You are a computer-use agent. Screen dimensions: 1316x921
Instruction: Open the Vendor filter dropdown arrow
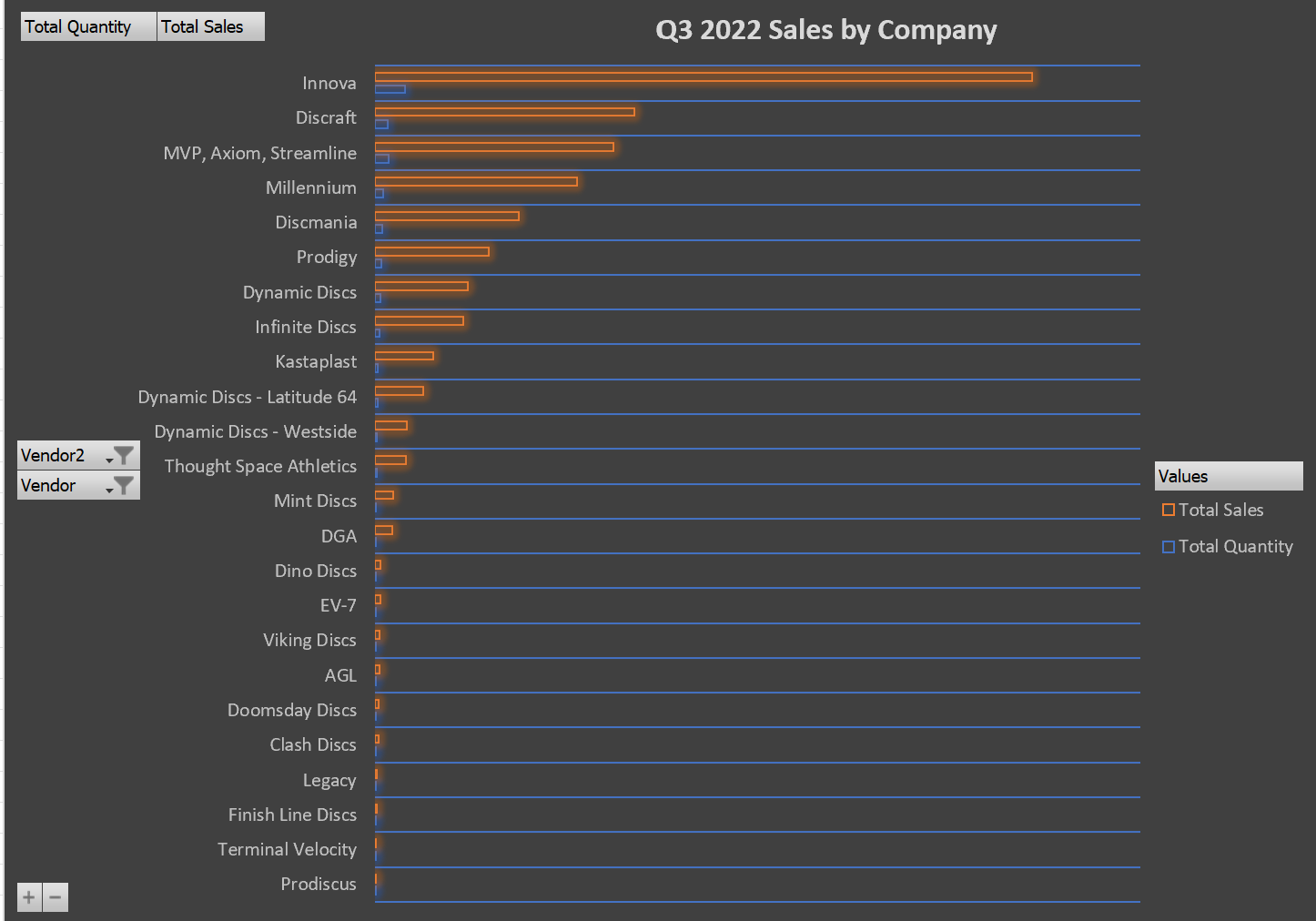(108, 489)
